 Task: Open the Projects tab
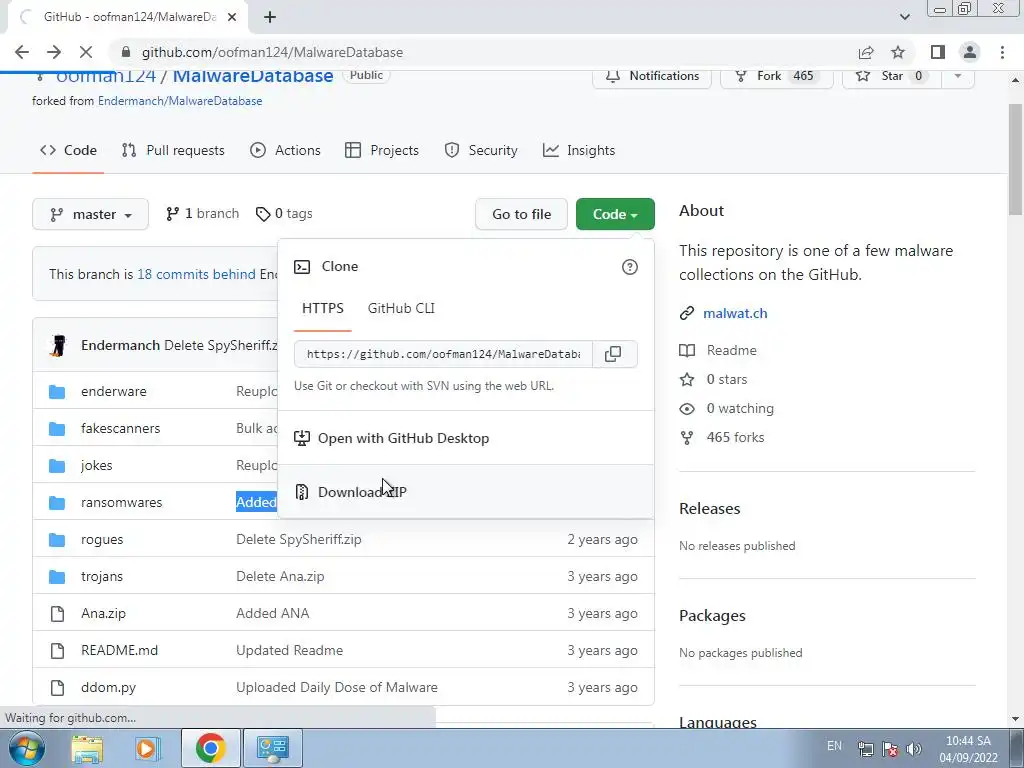coord(382,150)
